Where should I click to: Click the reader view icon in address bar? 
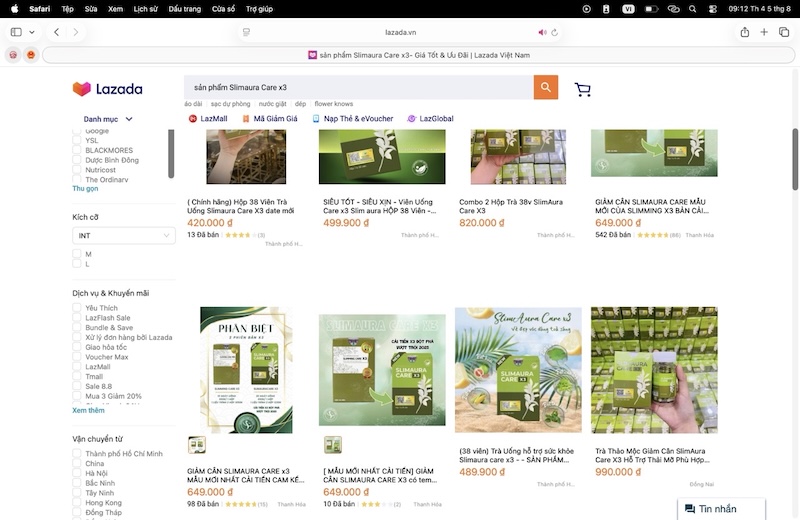click(246, 32)
